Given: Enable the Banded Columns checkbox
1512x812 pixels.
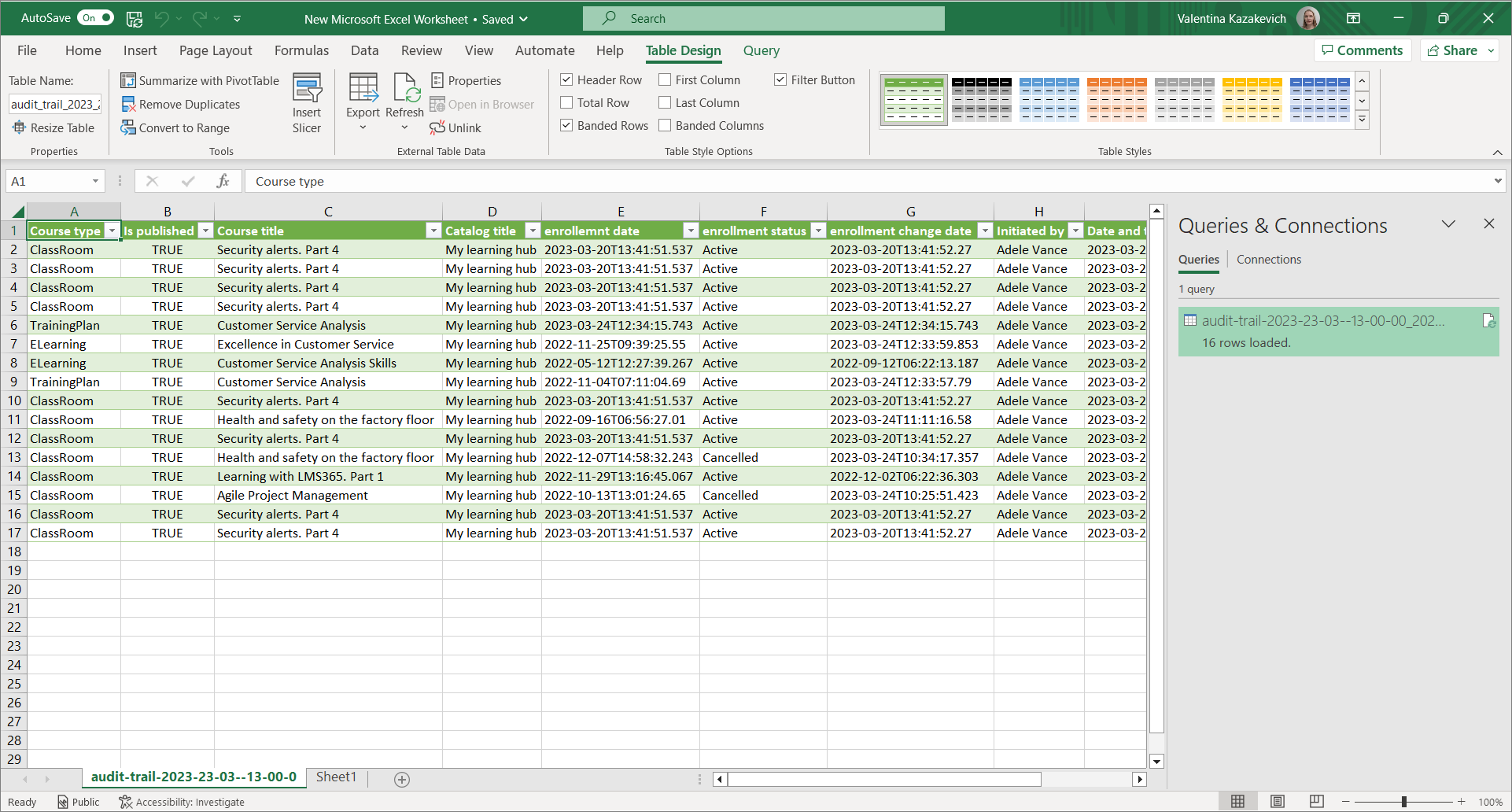Looking at the screenshot, I should pos(665,125).
